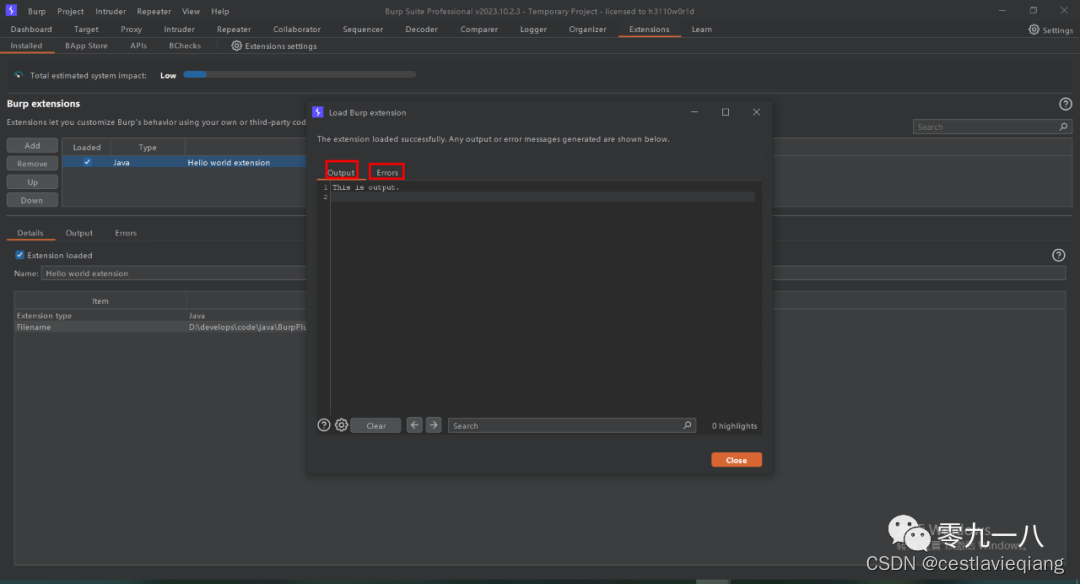The width and height of the screenshot is (1080, 584).
Task: Open the output settings gear in the dialog
Action: coord(341,425)
